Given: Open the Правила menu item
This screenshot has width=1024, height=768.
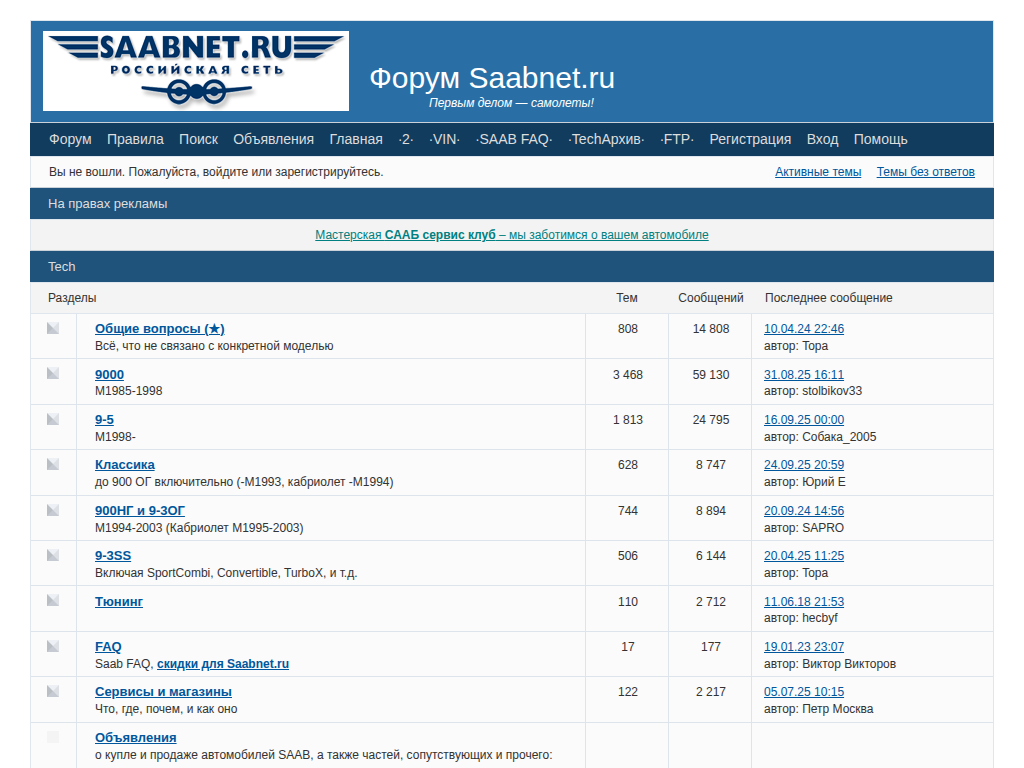Looking at the screenshot, I should click(x=135, y=139).
